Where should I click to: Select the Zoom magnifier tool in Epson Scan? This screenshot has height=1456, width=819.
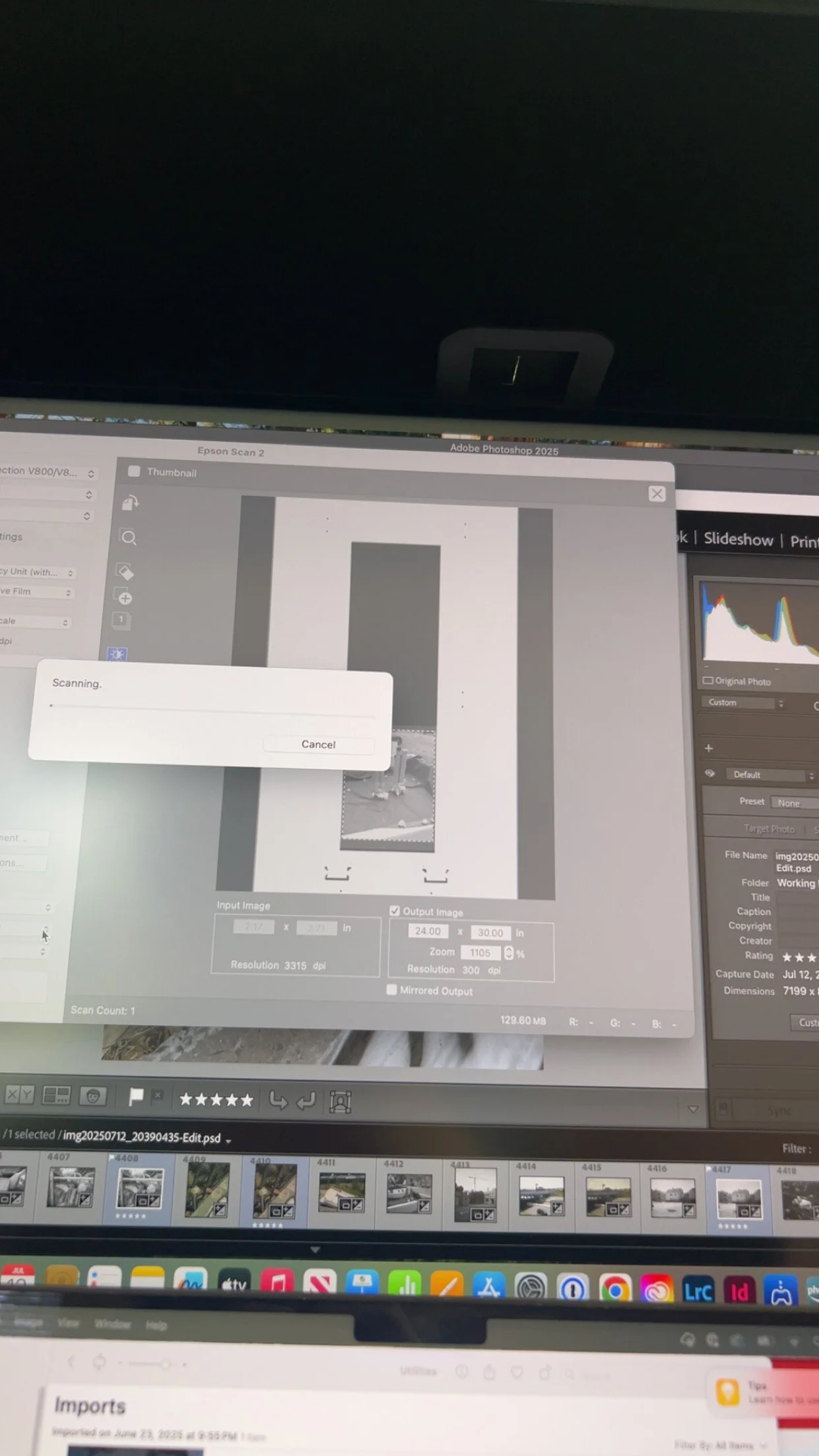click(128, 537)
